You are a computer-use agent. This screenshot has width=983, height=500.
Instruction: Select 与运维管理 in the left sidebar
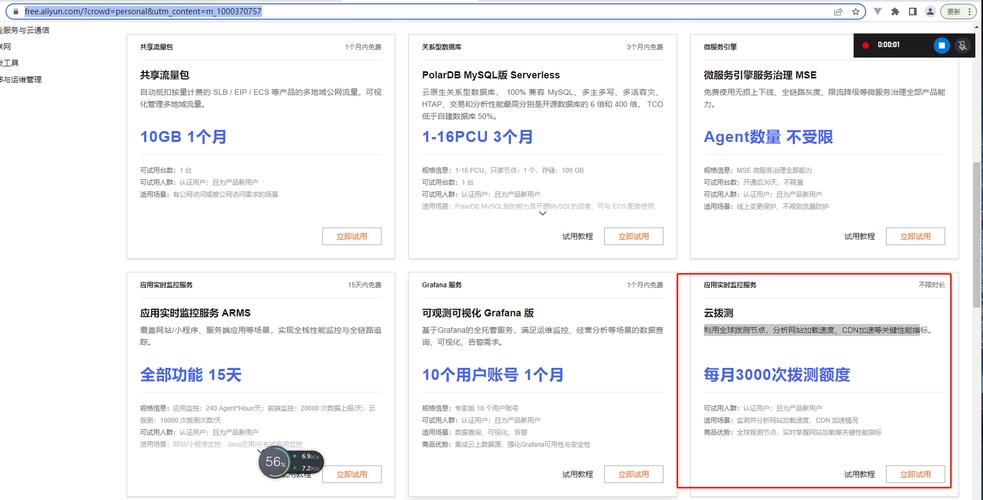coord(21,80)
